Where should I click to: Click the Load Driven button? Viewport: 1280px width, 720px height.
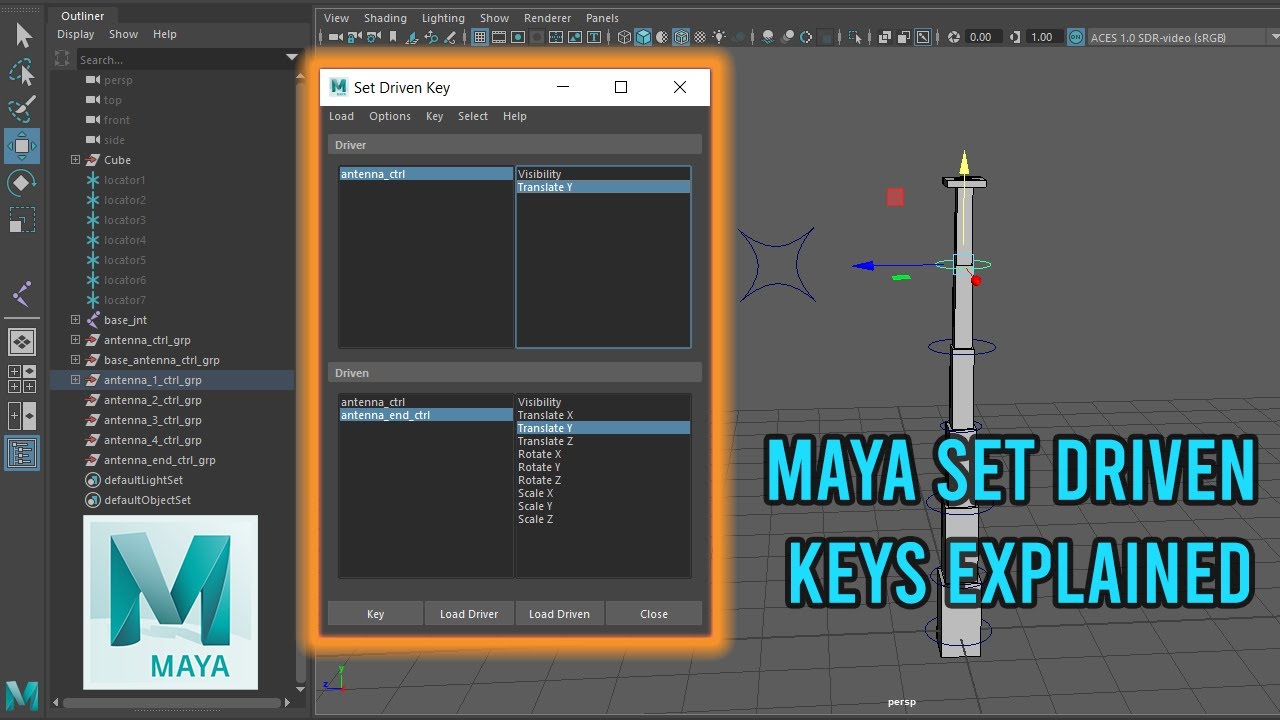(x=559, y=614)
